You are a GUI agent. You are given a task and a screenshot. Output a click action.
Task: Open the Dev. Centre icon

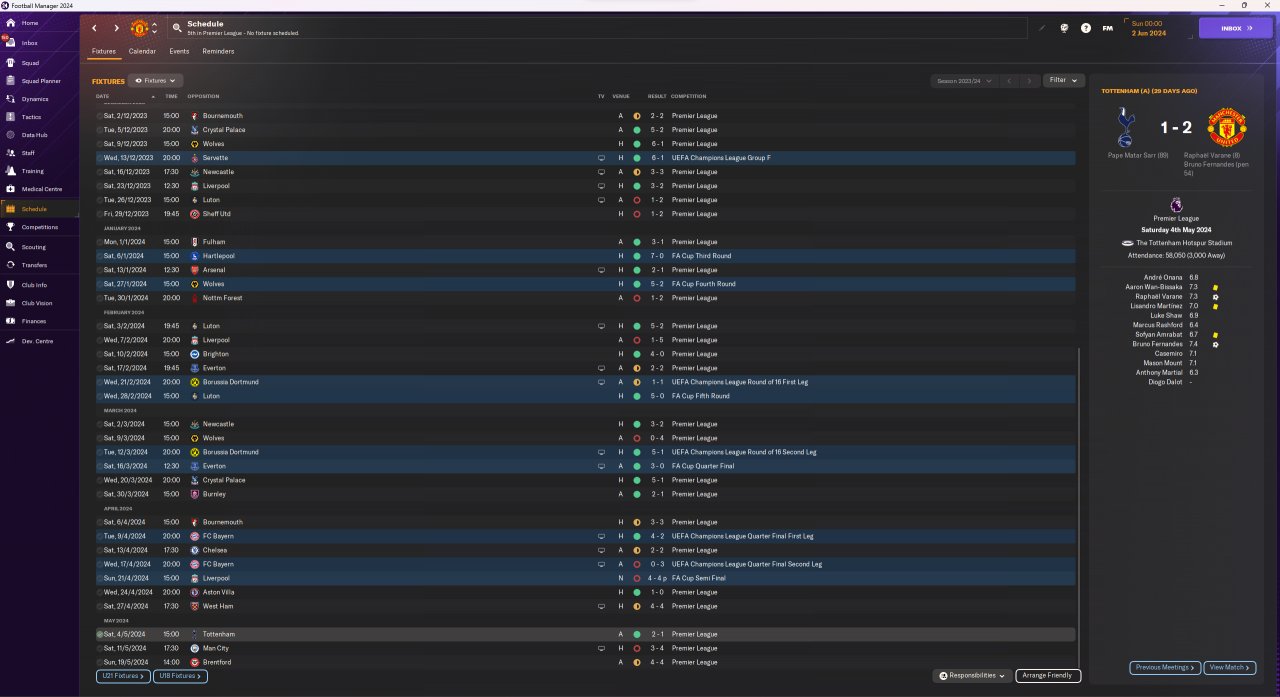tap(11, 341)
